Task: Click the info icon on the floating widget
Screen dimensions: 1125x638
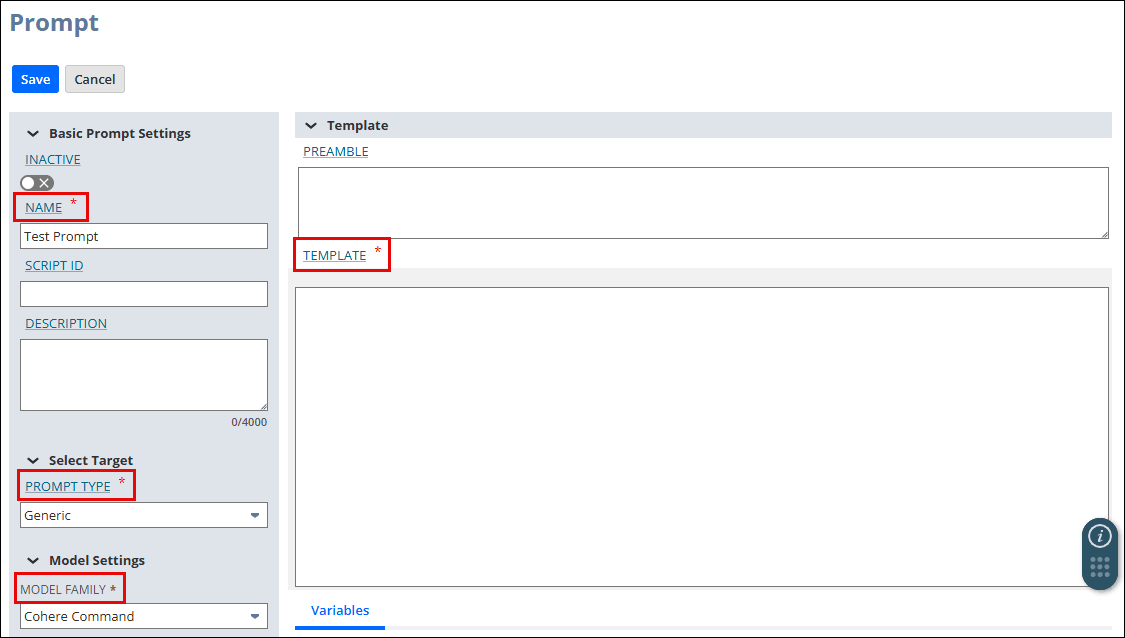Action: [x=1100, y=536]
